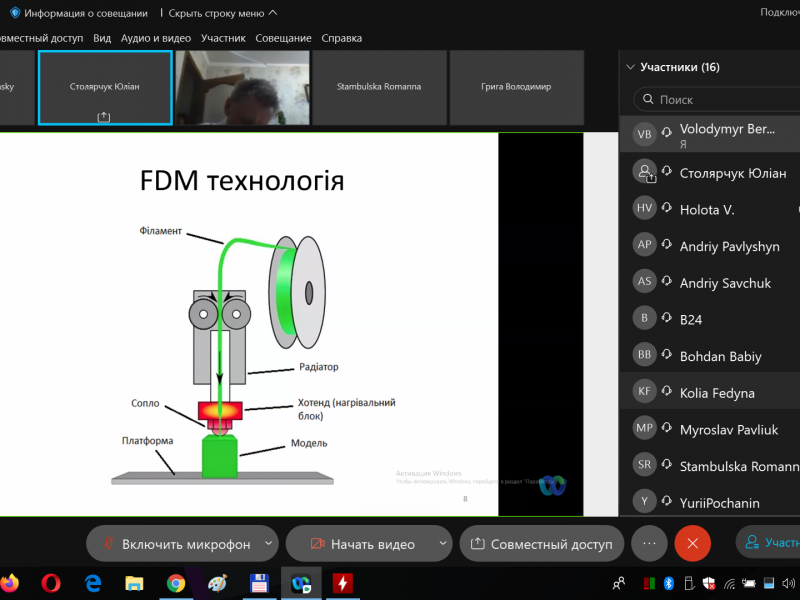Open Opera browser from the taskbar
800x600 pixels.
pos(52,582)
